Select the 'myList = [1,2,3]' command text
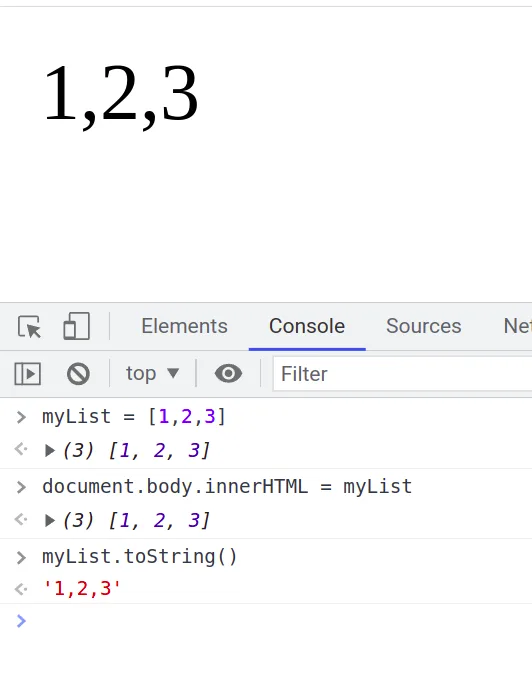Image resolution: width=532 pixels, height=674 pixels. pyautogui.click(x=134, y=417)
